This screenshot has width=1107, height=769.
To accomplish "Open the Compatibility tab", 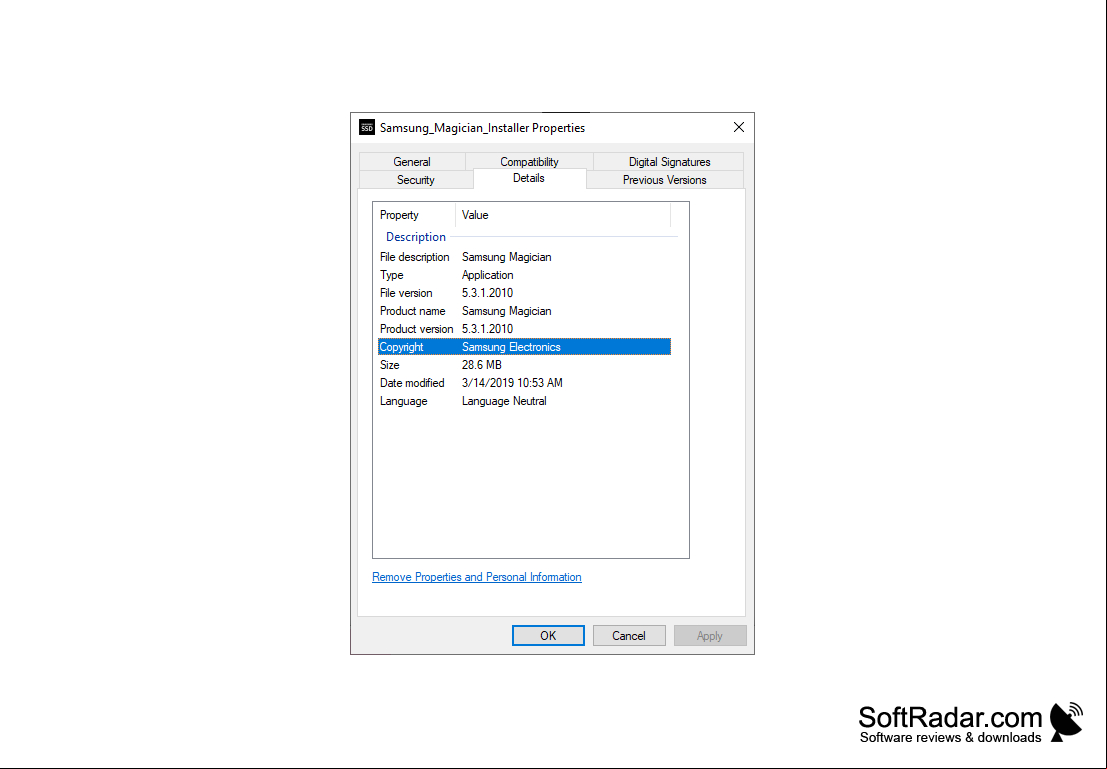I will [529, 162].
